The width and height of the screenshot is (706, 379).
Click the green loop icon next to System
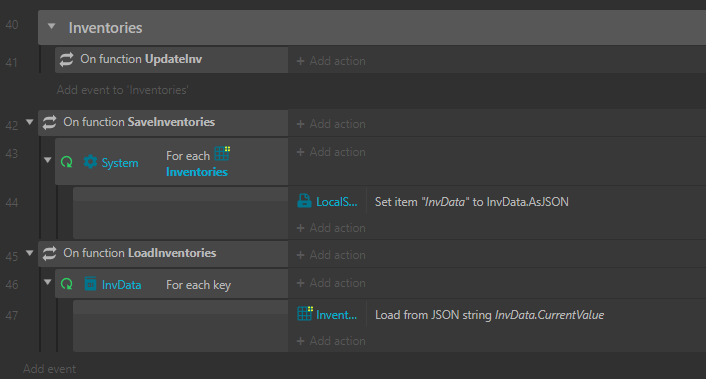click(x=67, y=162)
